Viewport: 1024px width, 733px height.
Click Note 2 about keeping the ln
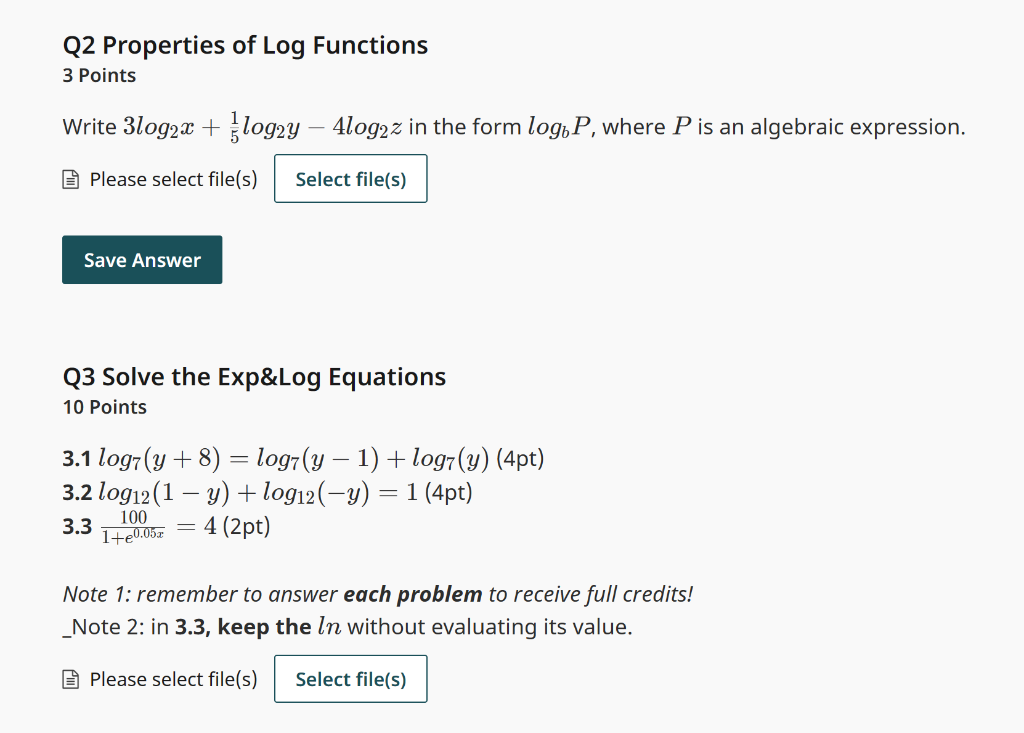[x=347, y=627]
